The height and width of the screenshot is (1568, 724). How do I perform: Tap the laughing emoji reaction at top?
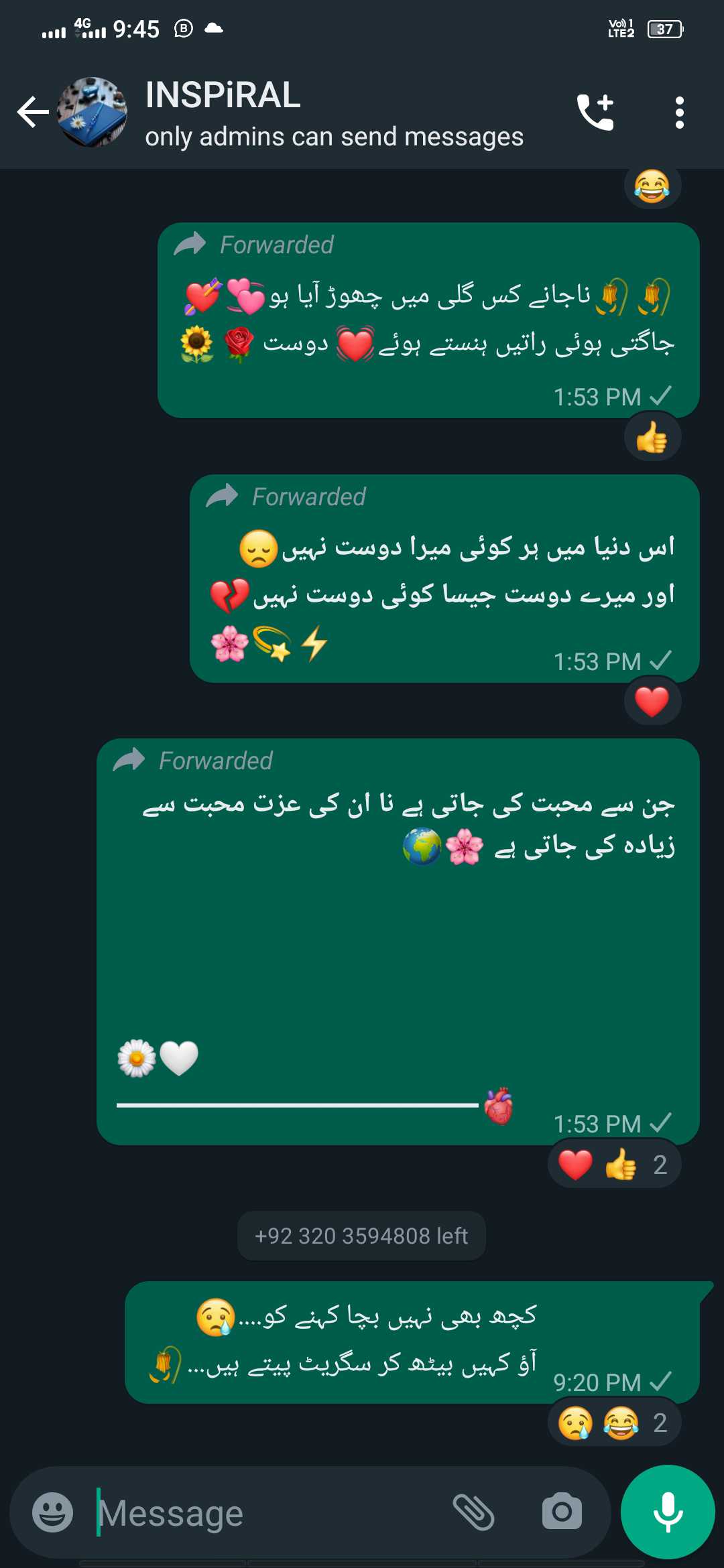click(652, 186)
